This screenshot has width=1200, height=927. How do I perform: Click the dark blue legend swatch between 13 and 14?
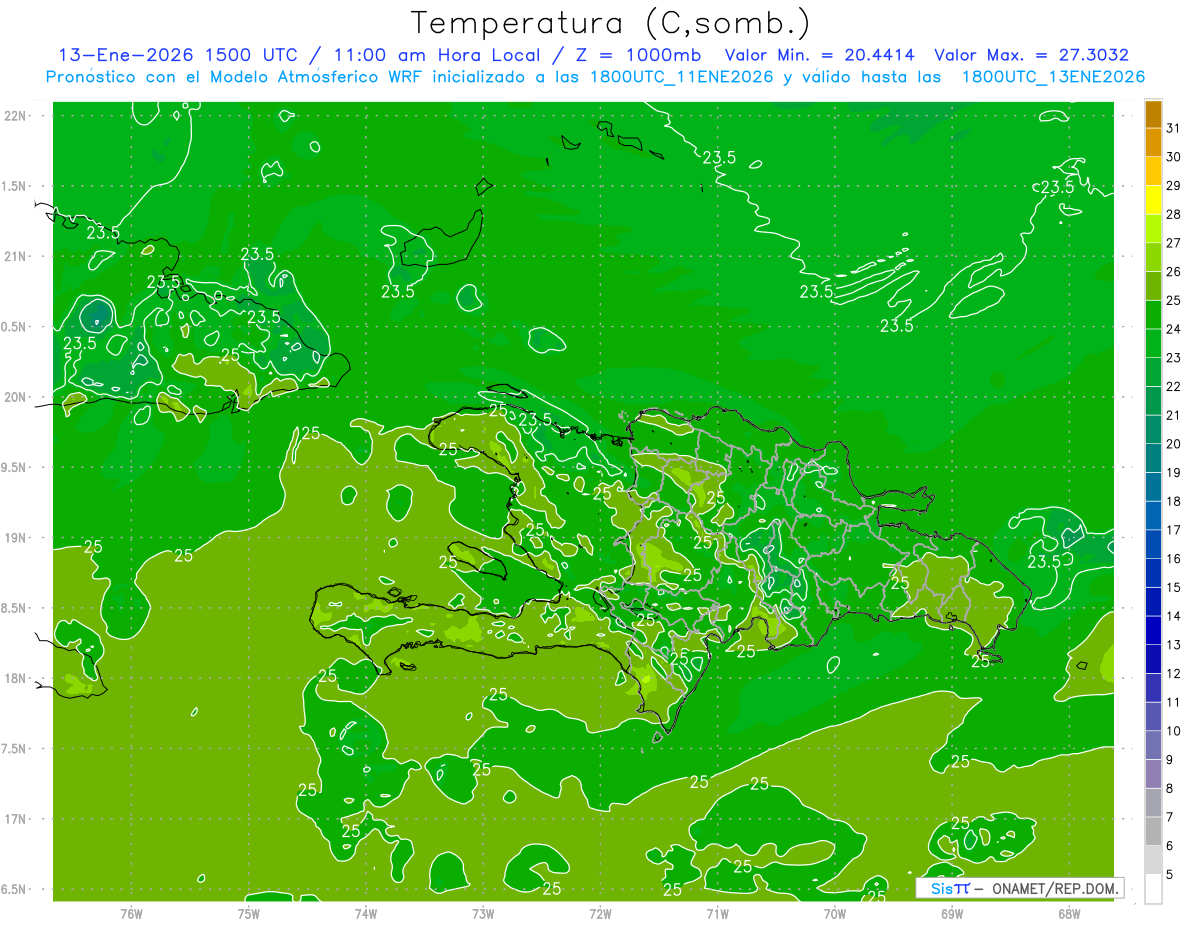click(x=1153, y=631)
